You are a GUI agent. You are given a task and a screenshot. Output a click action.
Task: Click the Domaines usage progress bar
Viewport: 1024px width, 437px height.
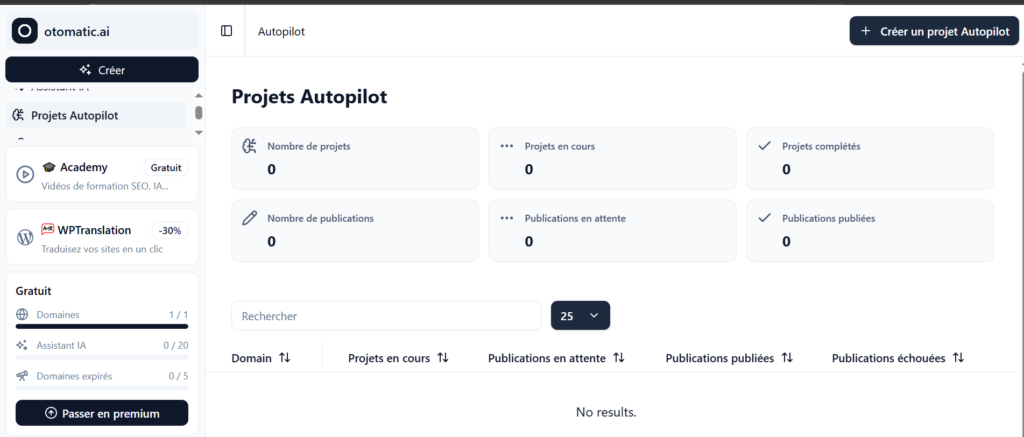pyautogui.click(x=102, y=326)
